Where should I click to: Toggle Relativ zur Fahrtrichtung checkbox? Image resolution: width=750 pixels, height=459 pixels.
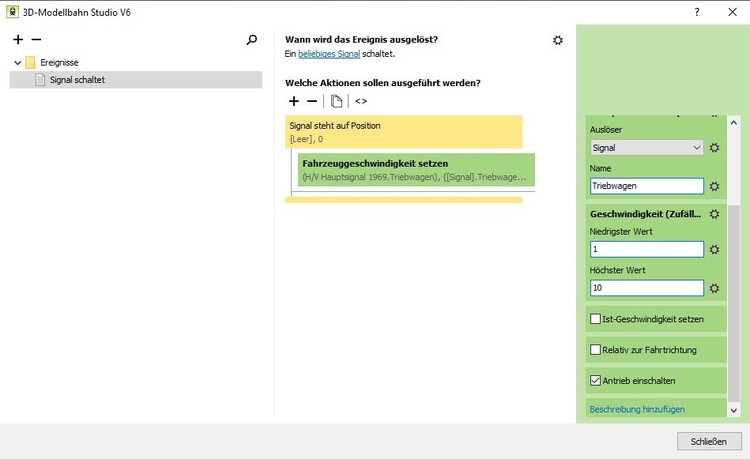(596, 350)
